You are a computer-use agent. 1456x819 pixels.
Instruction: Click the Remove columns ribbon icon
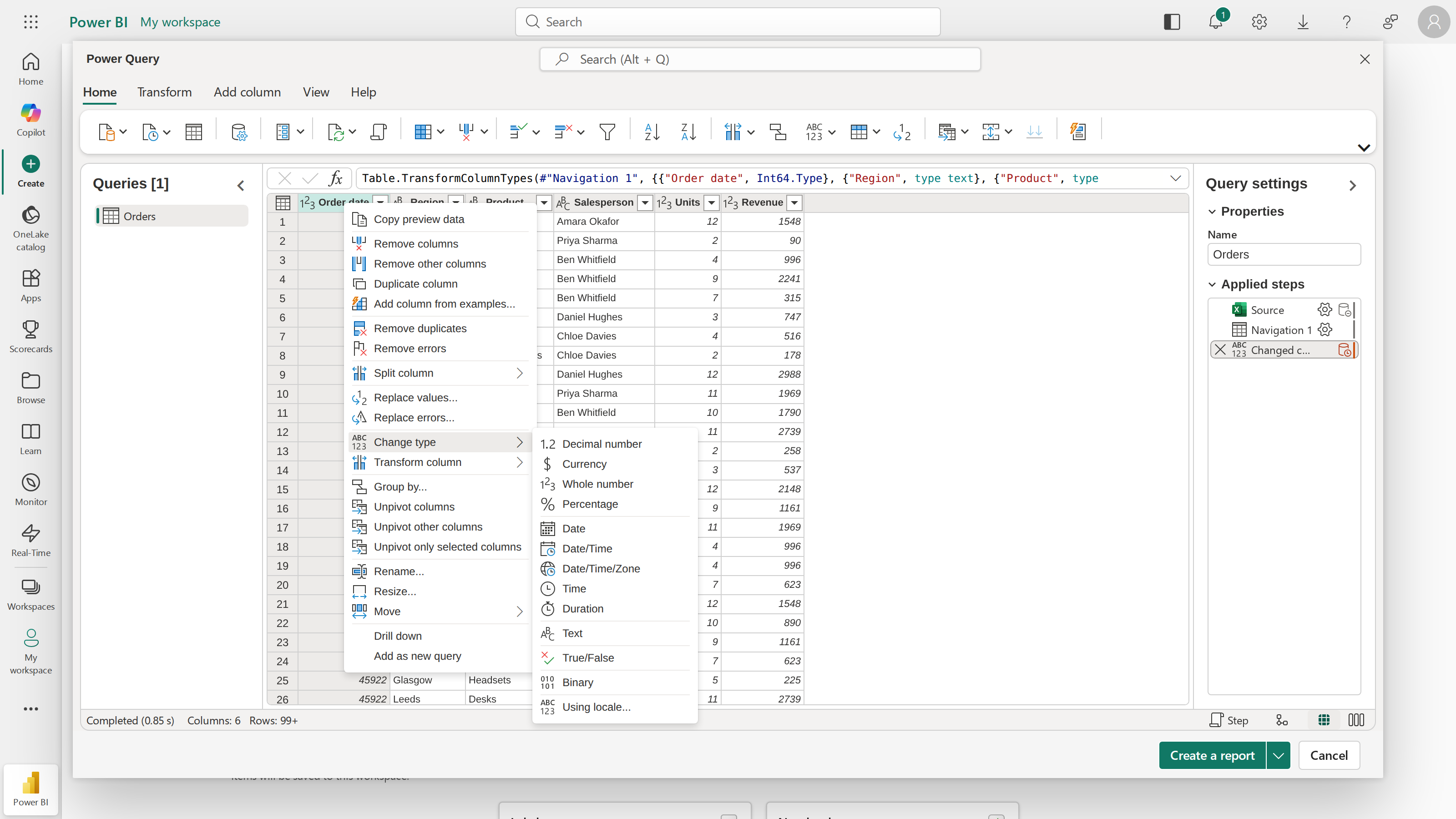[x=466, y=131]
